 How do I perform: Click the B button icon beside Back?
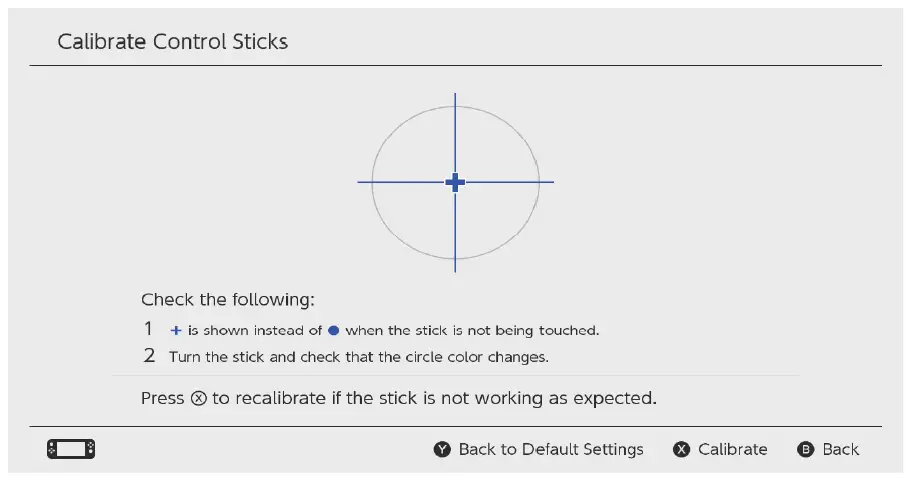tap(806, 449)
